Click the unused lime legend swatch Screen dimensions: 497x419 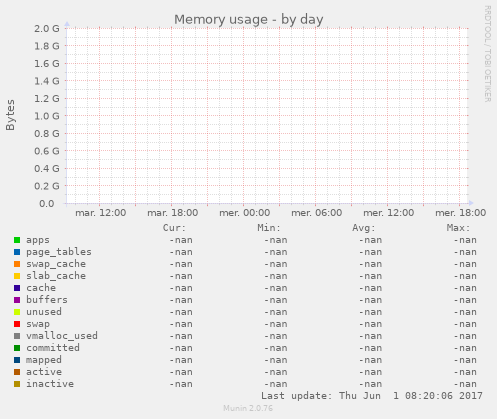17,312
